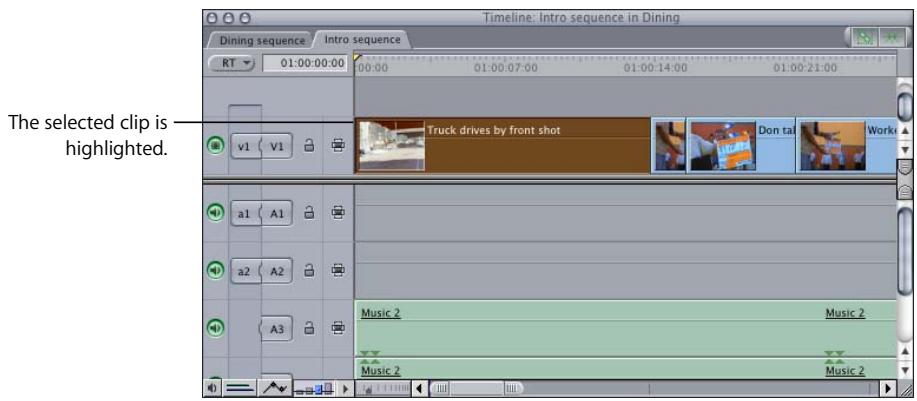Click first Music 2 label on lower audio track
This screenshot has width=917, height=401.
tap(381, 371)
